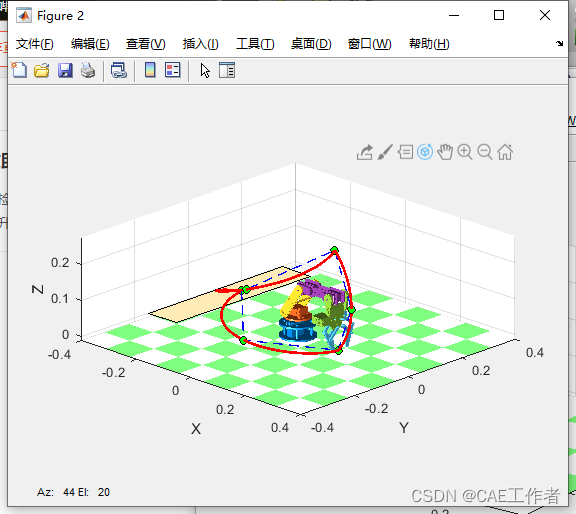Restore view with the home icon
Viewport: 576px width, 514px height.
505,152
